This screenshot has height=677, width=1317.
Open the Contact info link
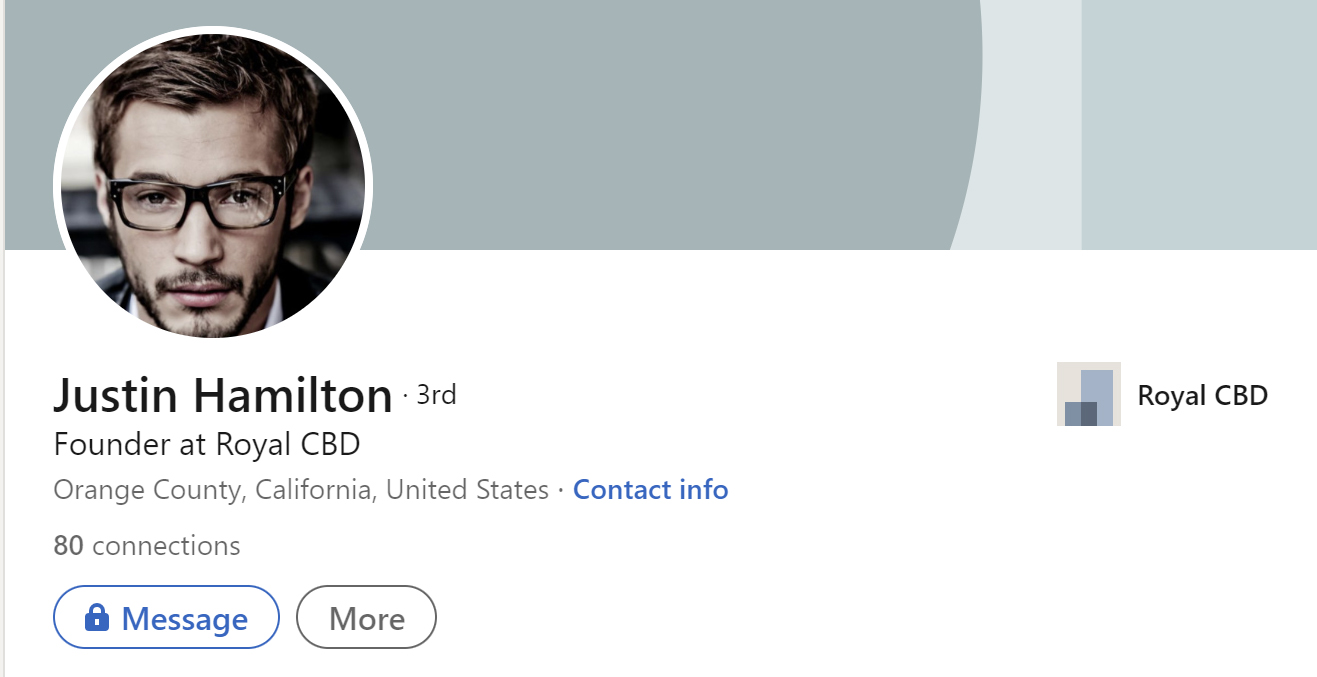point(650,490)
